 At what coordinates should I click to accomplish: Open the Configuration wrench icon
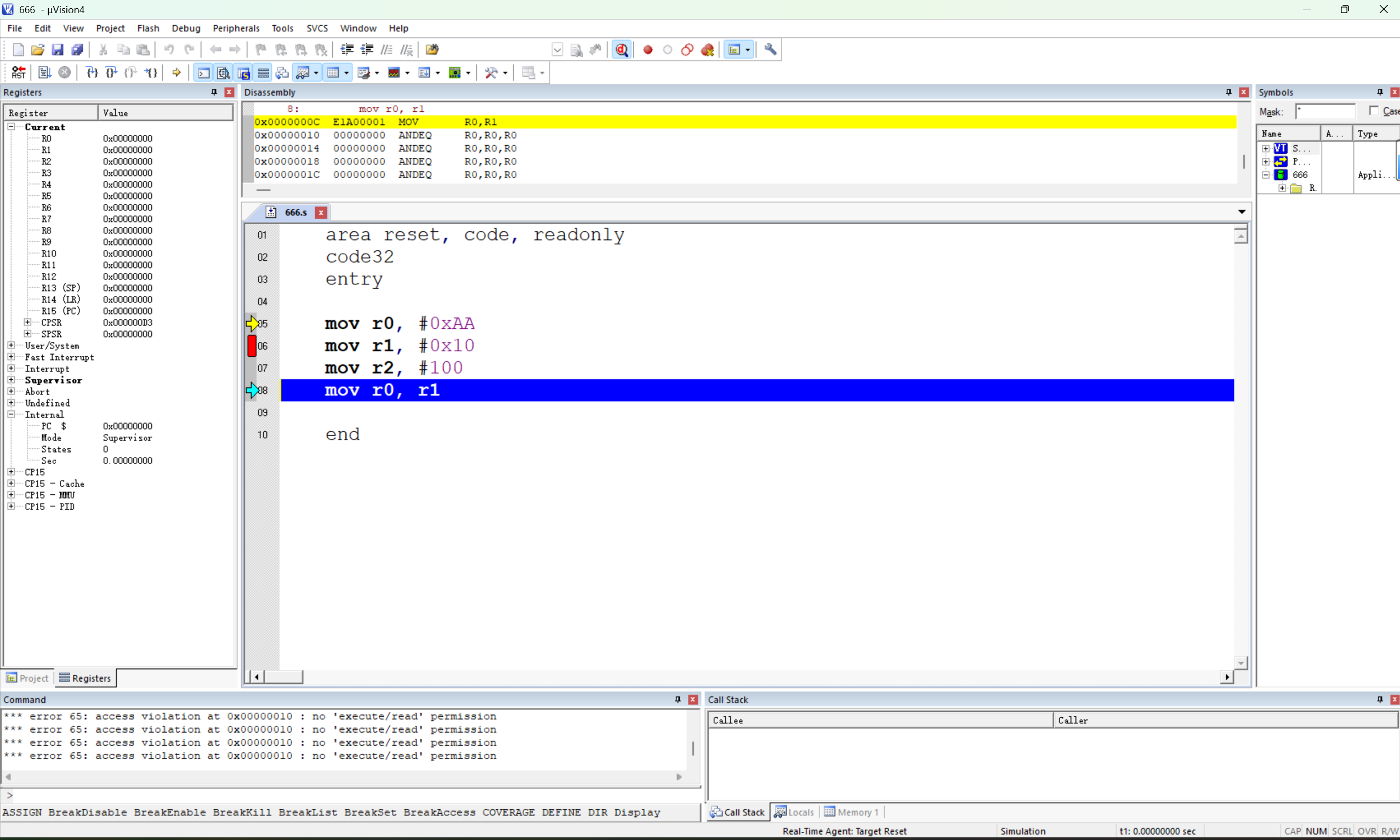click(x=770, y=50)
